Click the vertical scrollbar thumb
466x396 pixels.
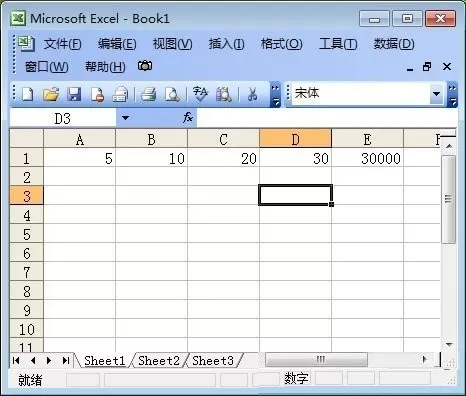pyautogui.click(x=449, y=199)
